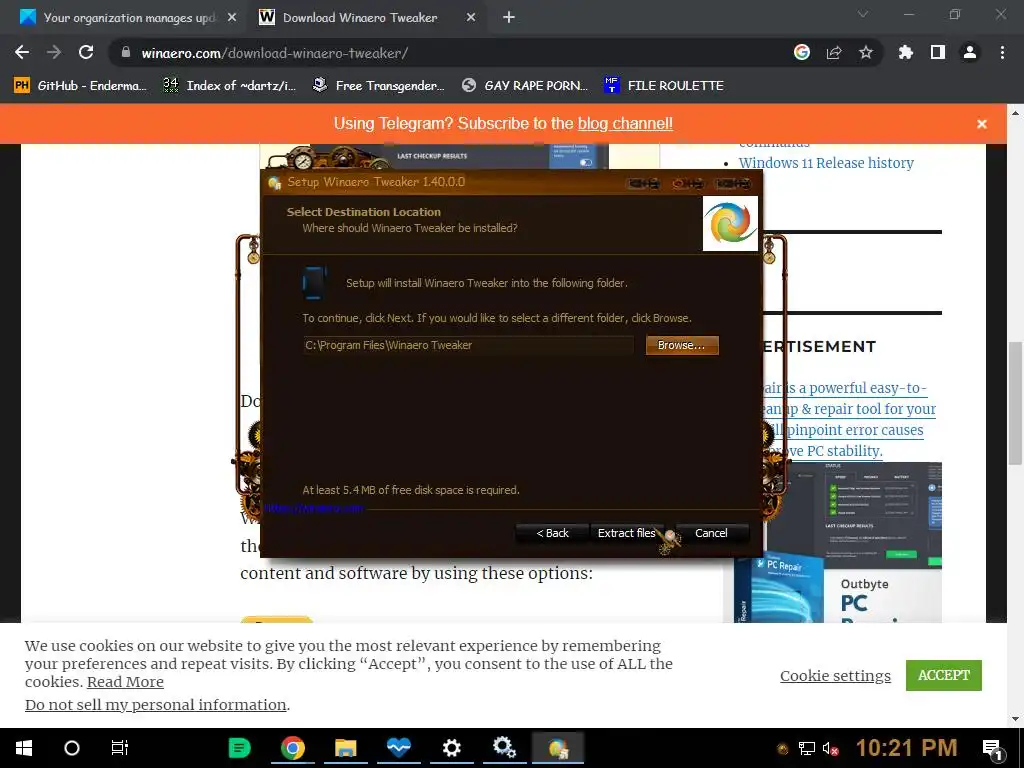This screenshot has width=1024, height=768.
Task: View site information lock icon
Action: point(127,53)
